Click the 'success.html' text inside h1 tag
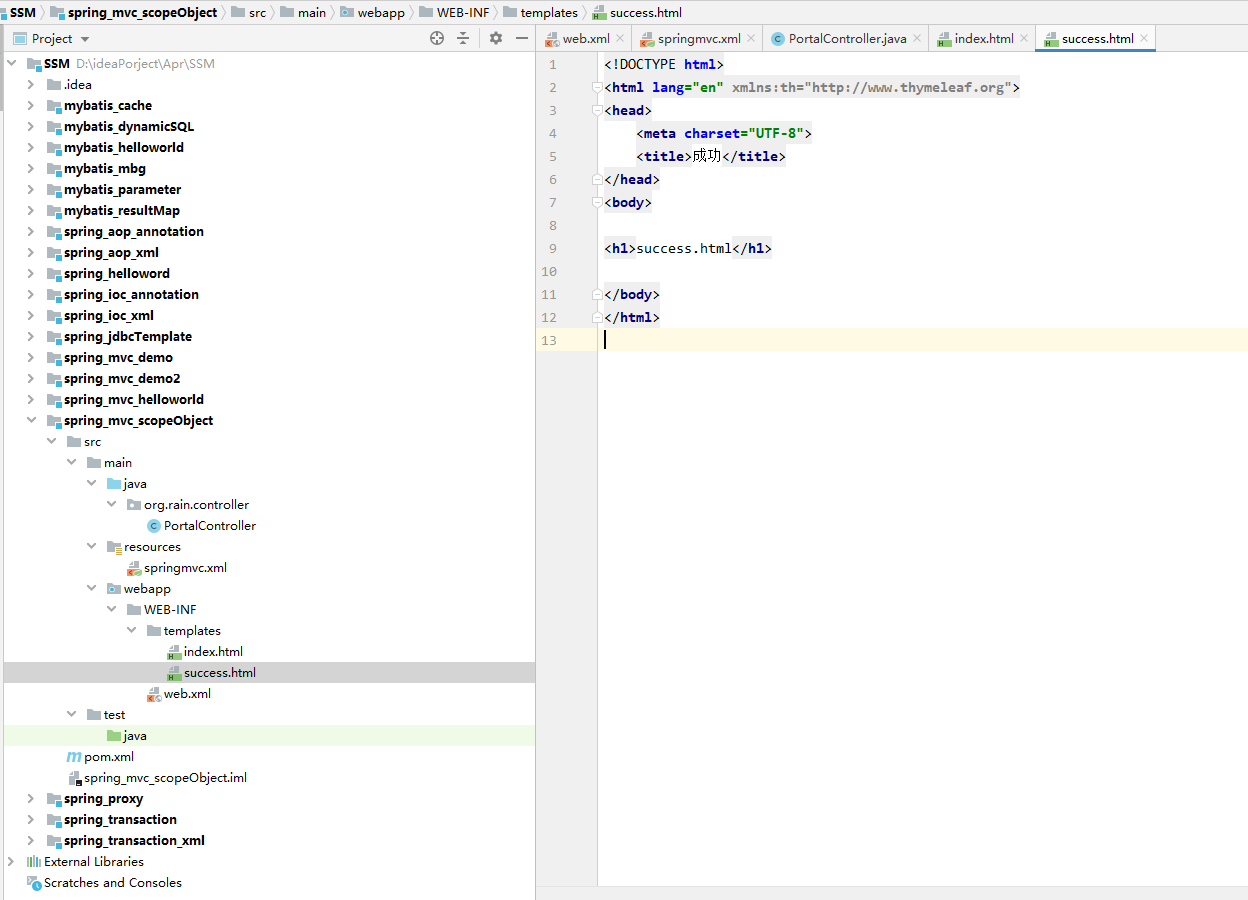 (x=684, y=249)
